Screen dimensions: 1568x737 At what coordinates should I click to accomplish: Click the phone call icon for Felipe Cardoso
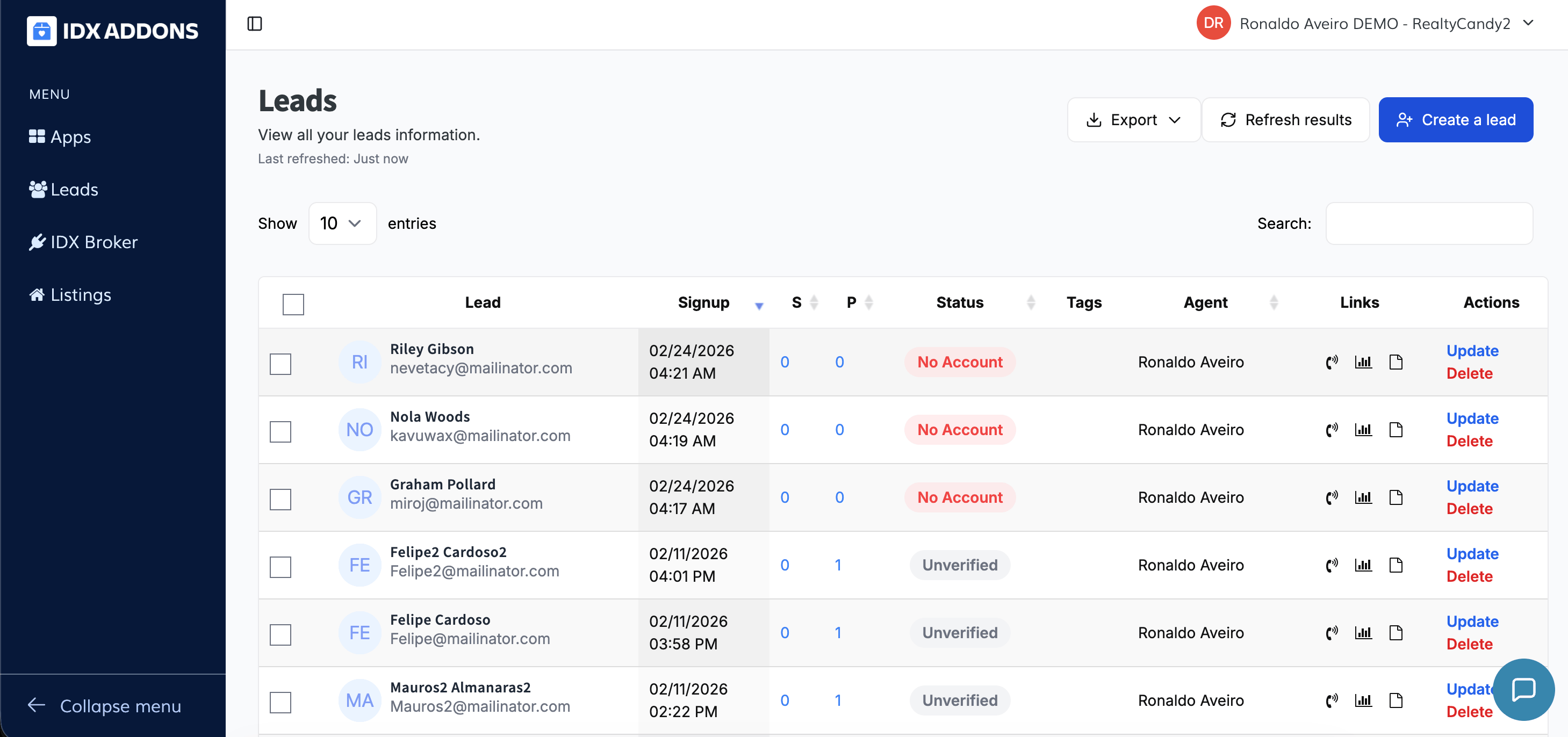(1331, 633)
